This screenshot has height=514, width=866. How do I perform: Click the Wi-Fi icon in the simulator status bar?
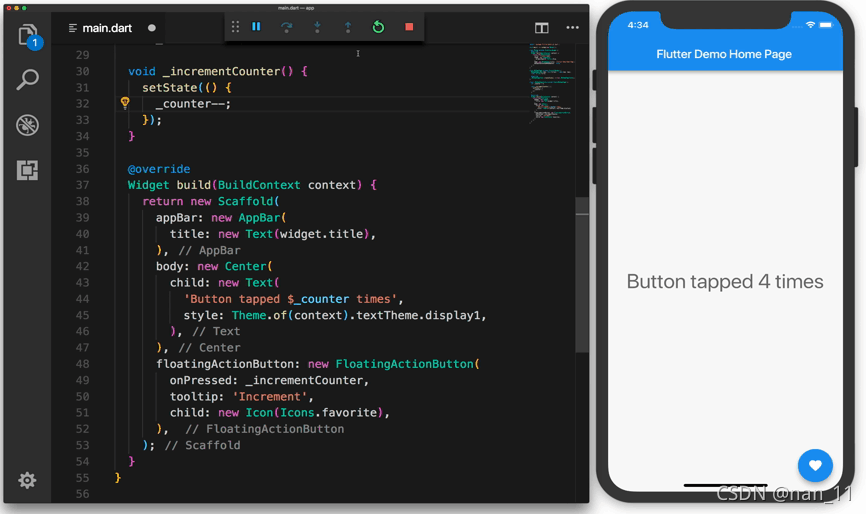(810, 25)
